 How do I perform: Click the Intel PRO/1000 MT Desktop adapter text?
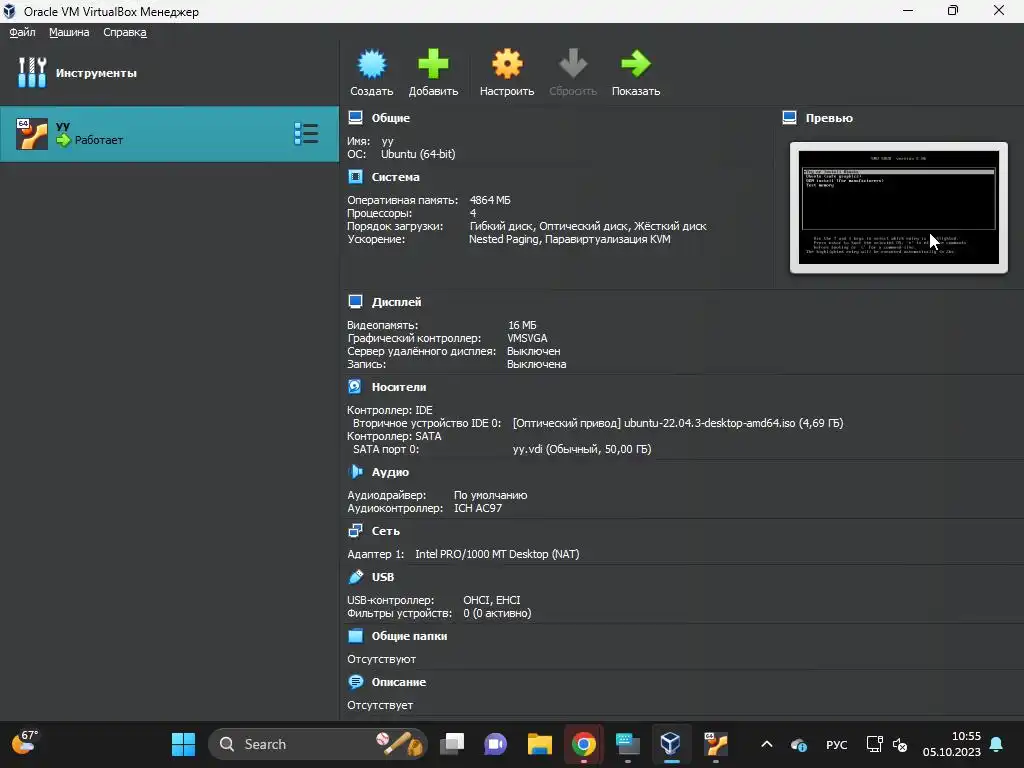pyautogui.click(x=497, y=554)
